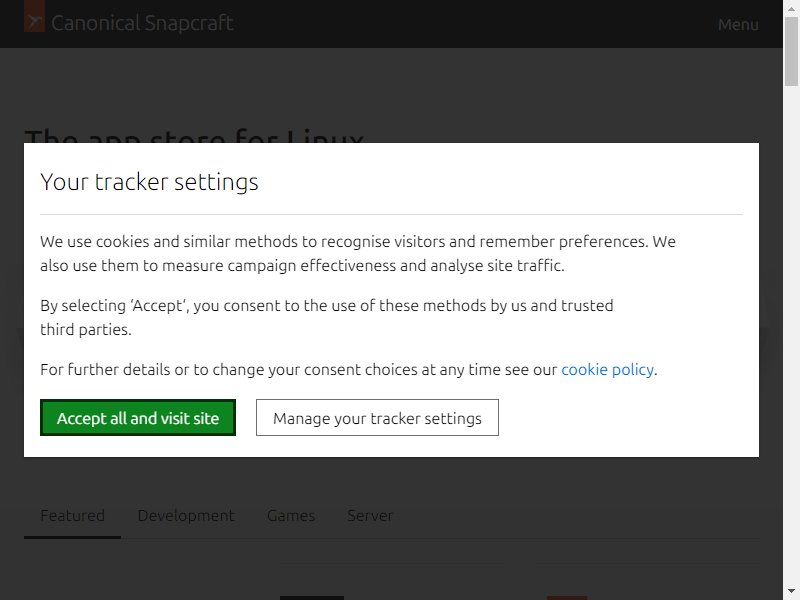Click the vertical scrollbar thumb
This screenshot has width=800, height=600.
791,51
